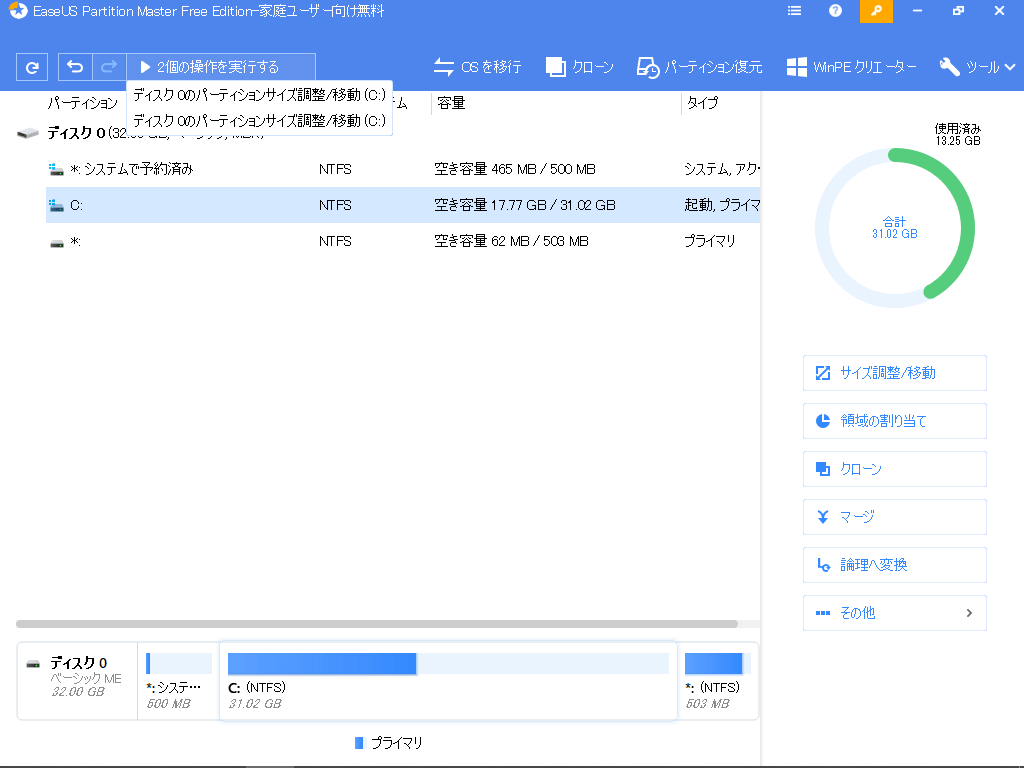The image size is (1024, 768).
Task: Click the refresh icon in toolbar
Action: click(x=31, y=67)
